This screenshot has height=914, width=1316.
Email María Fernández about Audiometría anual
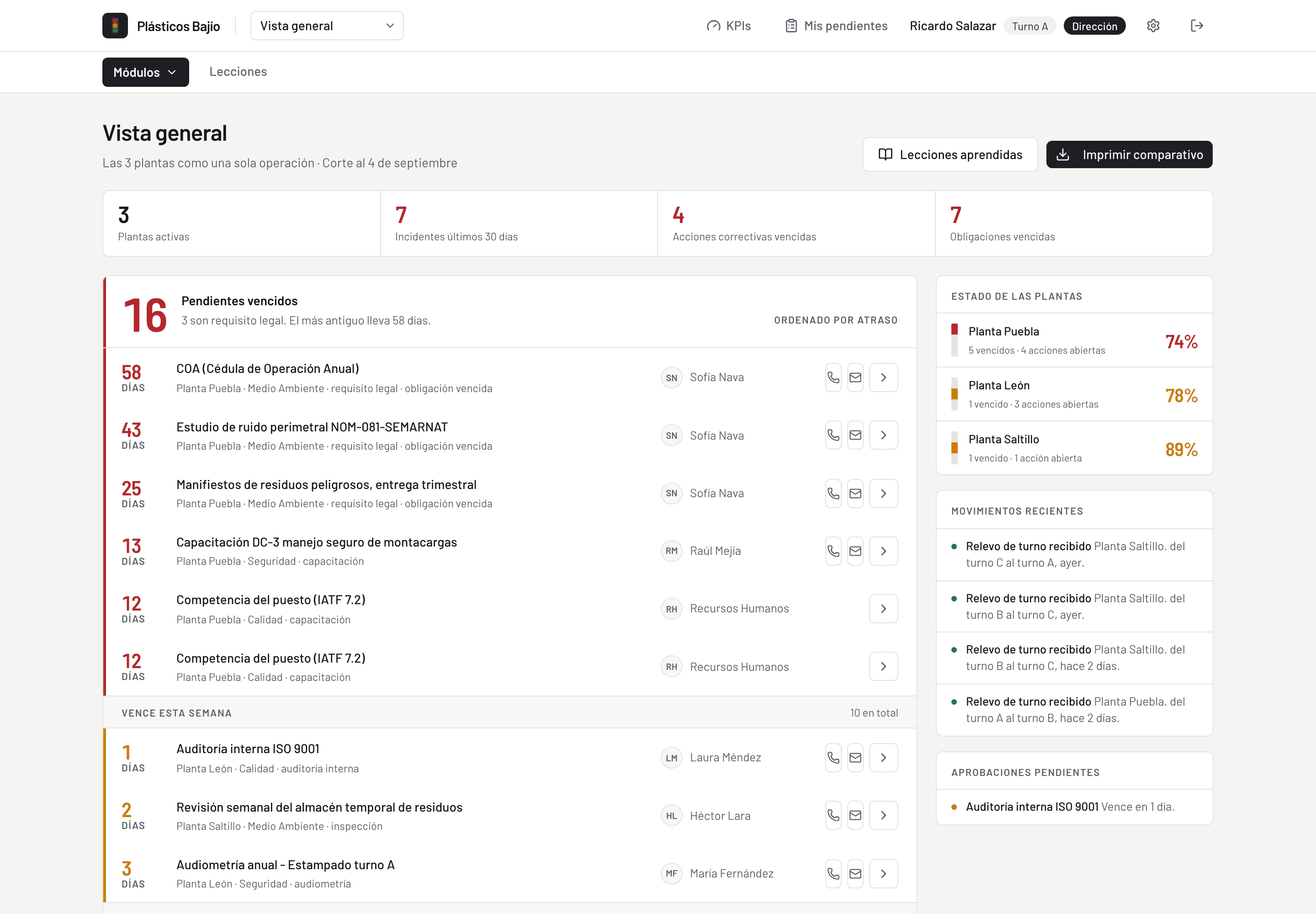pyautogui.click(x=855, y=874)
